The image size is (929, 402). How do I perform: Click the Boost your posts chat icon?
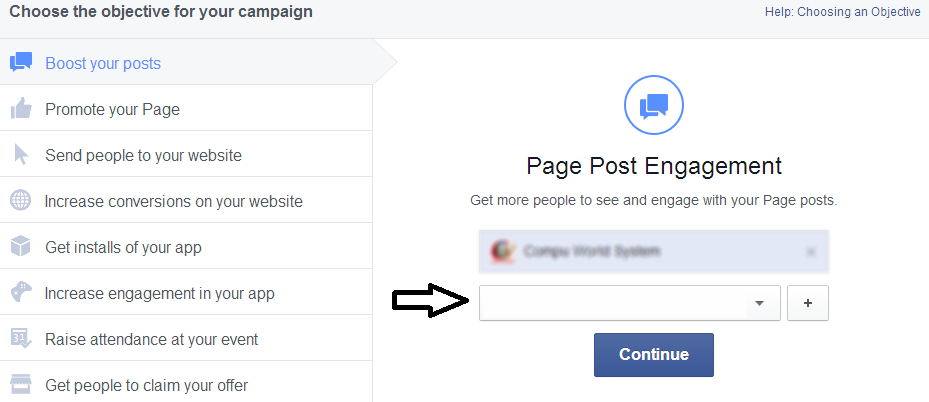pos(21,62)
